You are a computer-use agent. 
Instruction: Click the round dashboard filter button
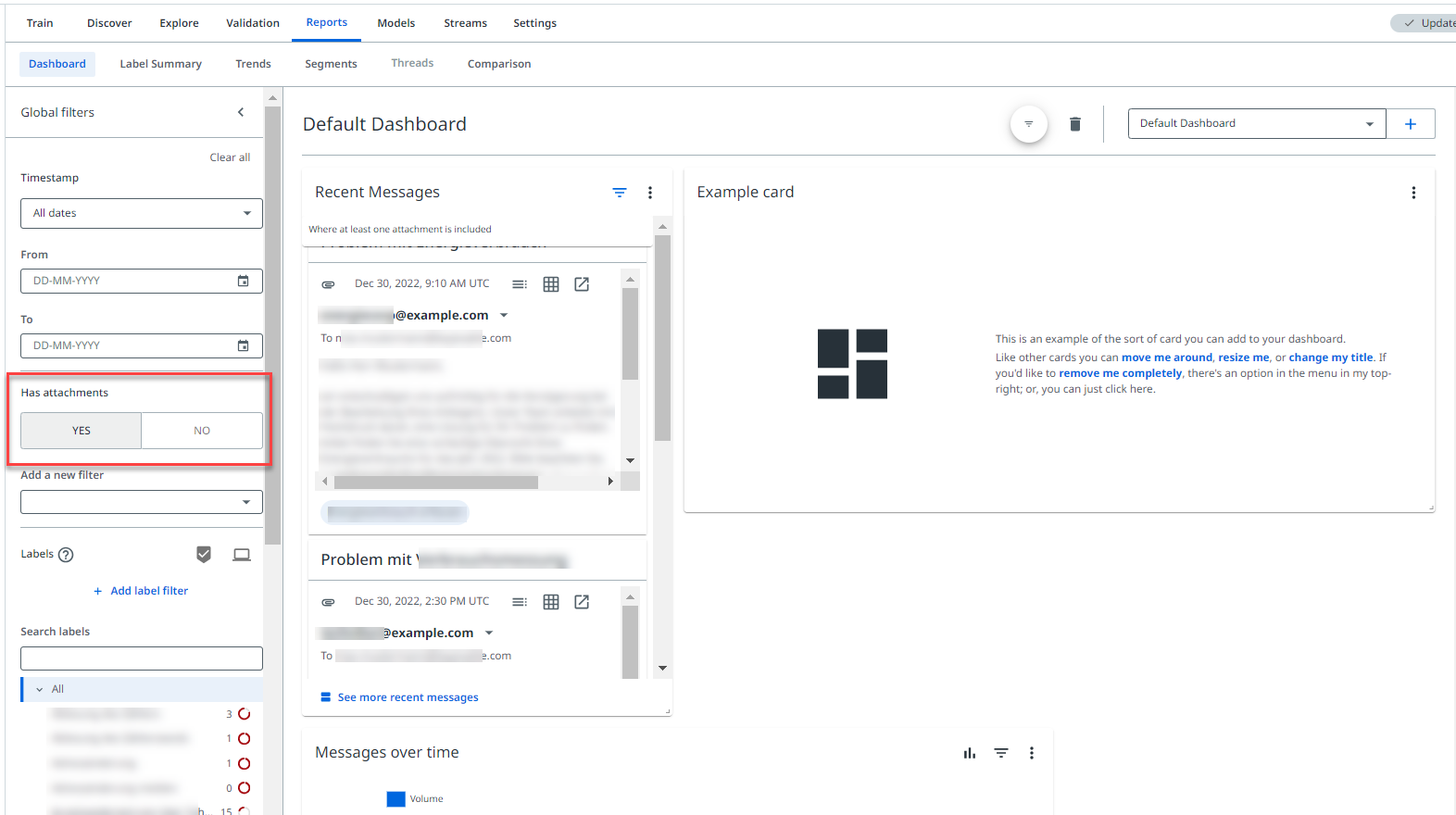[x=1028, y=124]
